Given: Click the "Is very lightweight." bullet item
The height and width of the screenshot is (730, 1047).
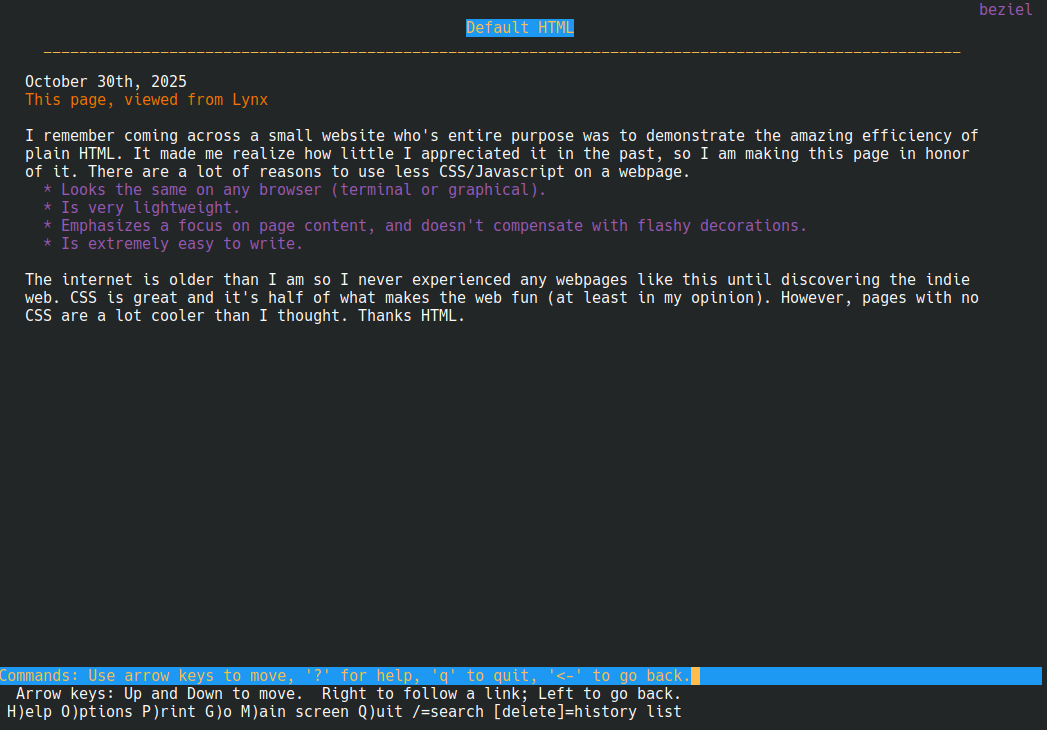Looking at the screenshot, I should pos(150,208).
